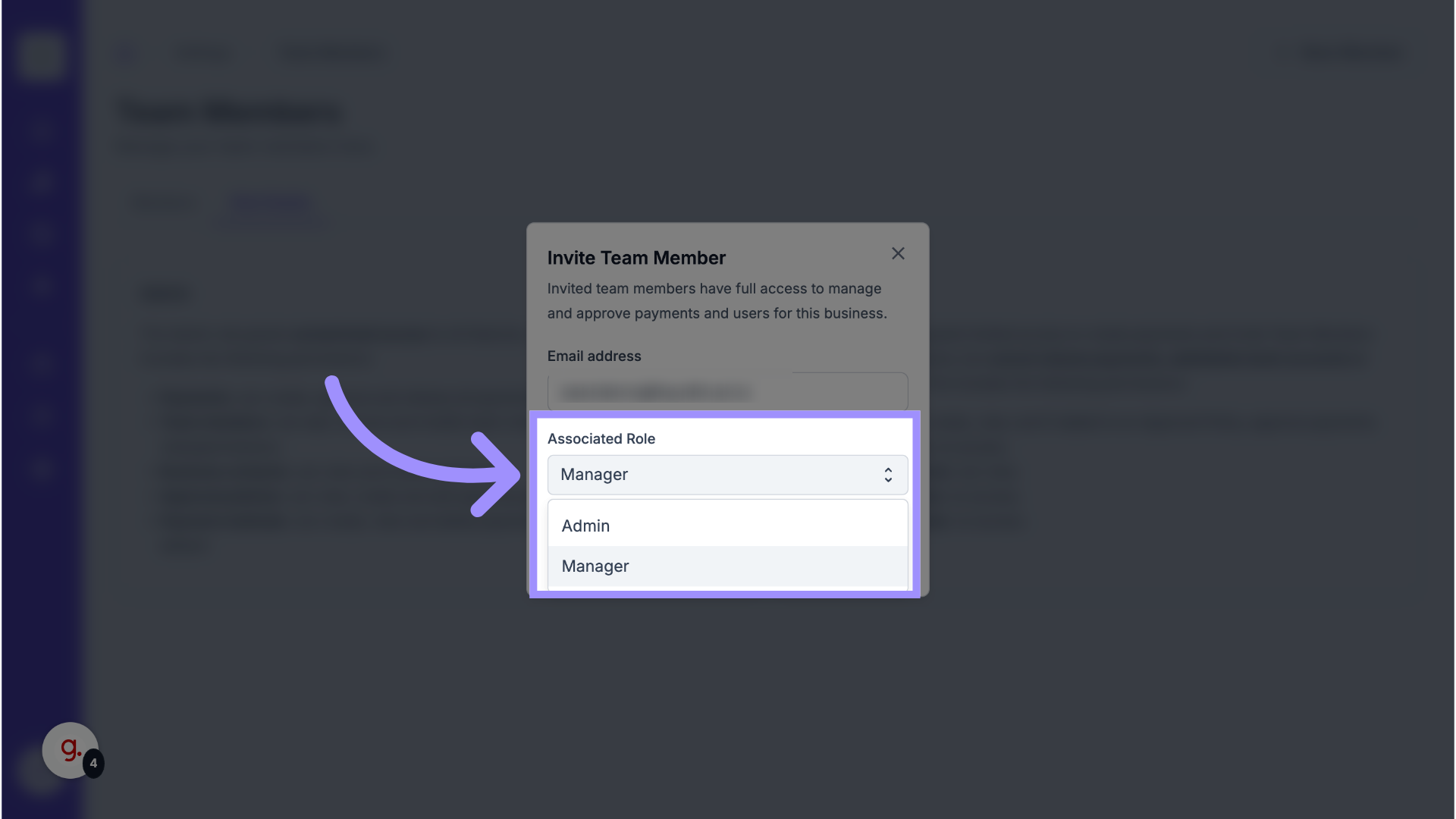This screenshot has height=819, width=1456.
Task: Click the Email address input field
Action: pos(726,392)
